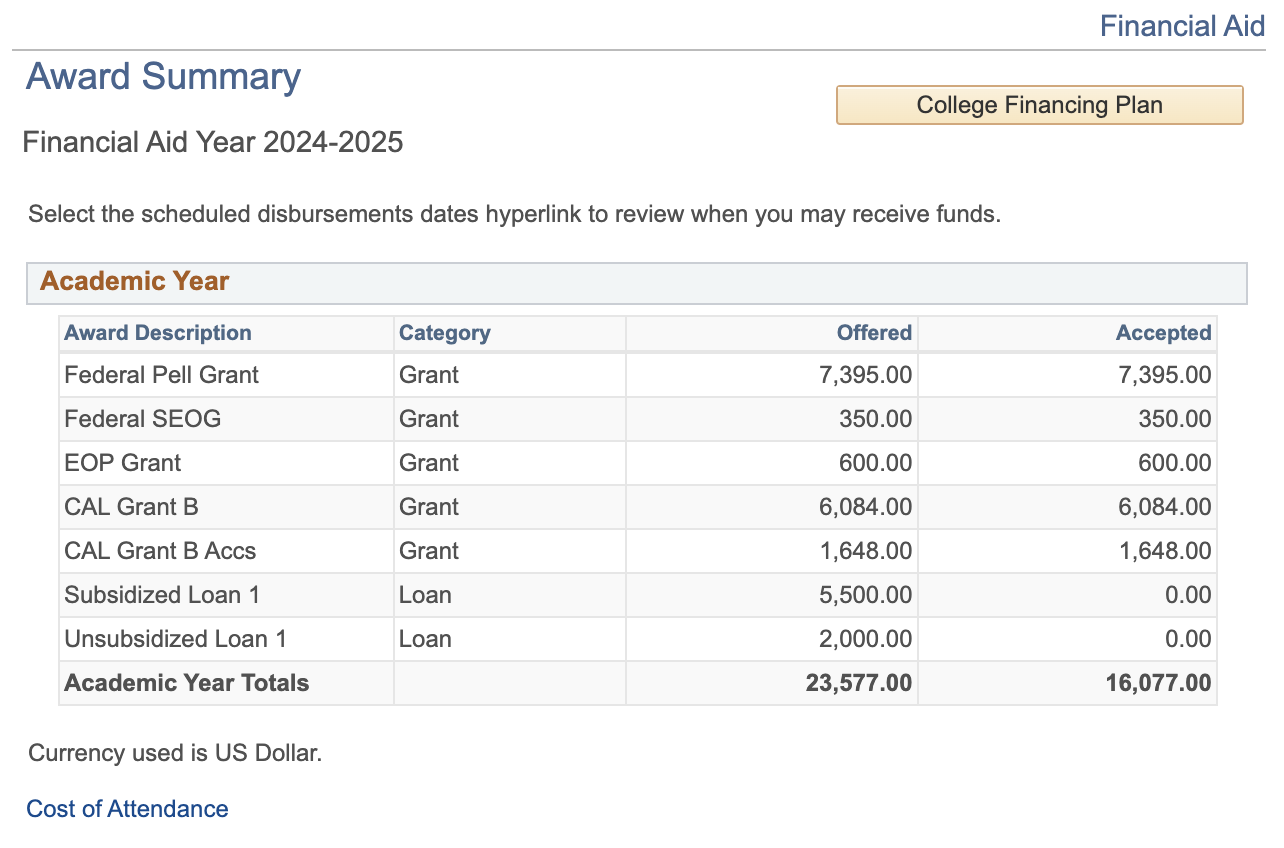This screenshot has width=1284, height=848.
Task: Open the College Financing Plan
Action: coord(1039,105)
